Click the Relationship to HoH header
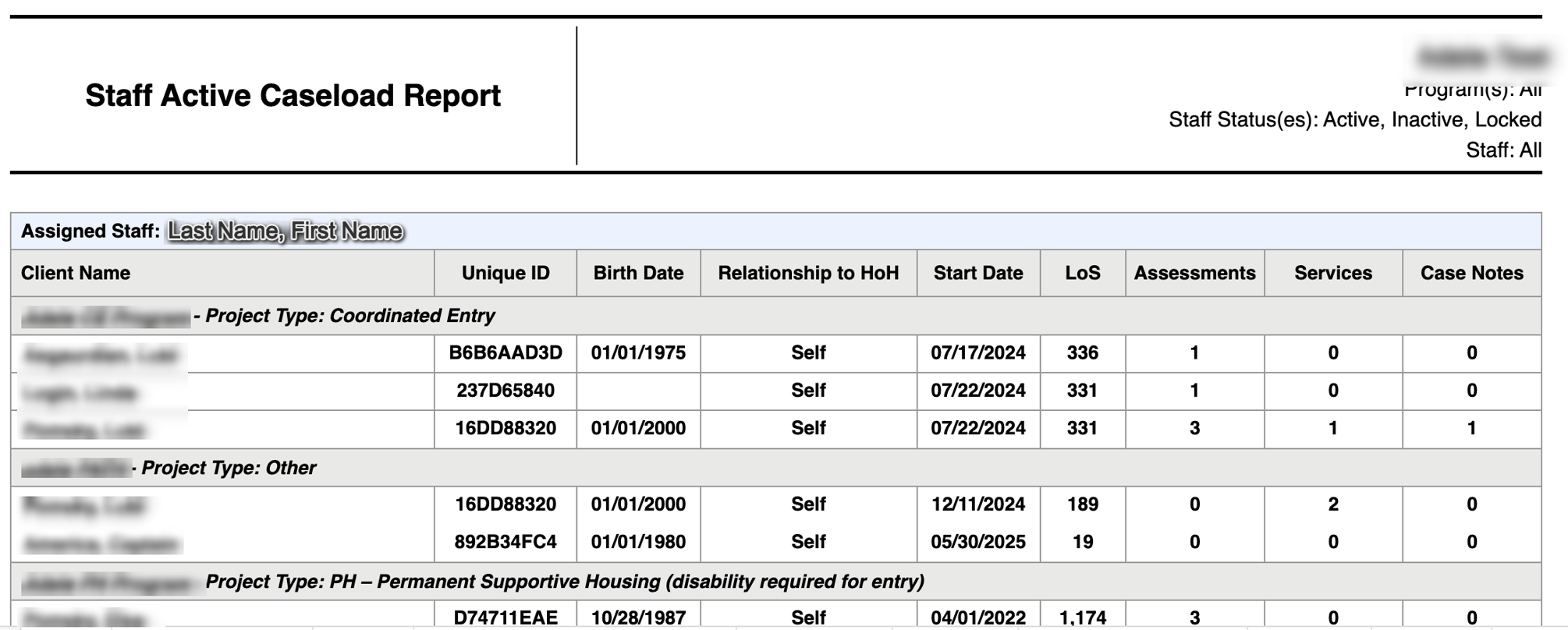 coord(808,273)
